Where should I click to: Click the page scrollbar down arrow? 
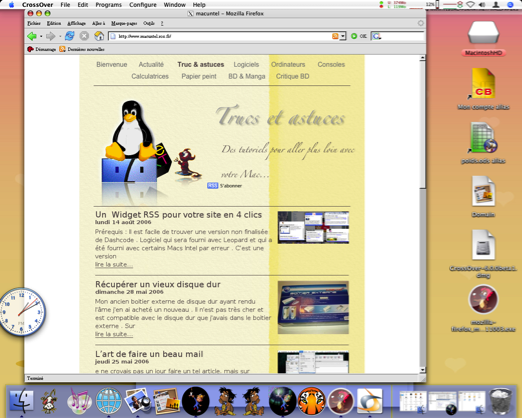[423, 370]
